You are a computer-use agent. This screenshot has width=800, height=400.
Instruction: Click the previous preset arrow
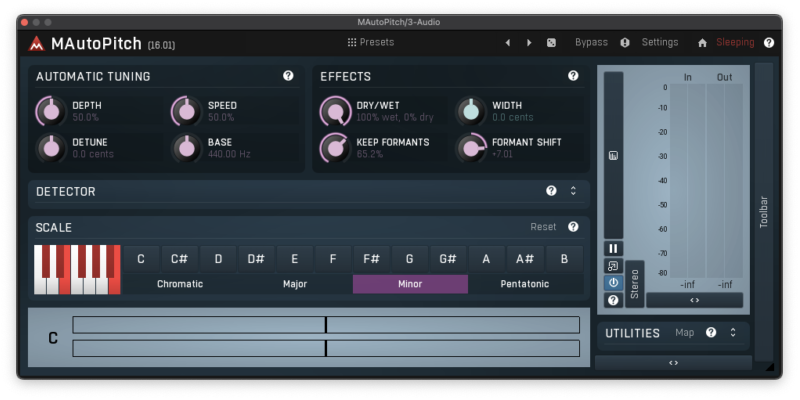click(507, 43)
